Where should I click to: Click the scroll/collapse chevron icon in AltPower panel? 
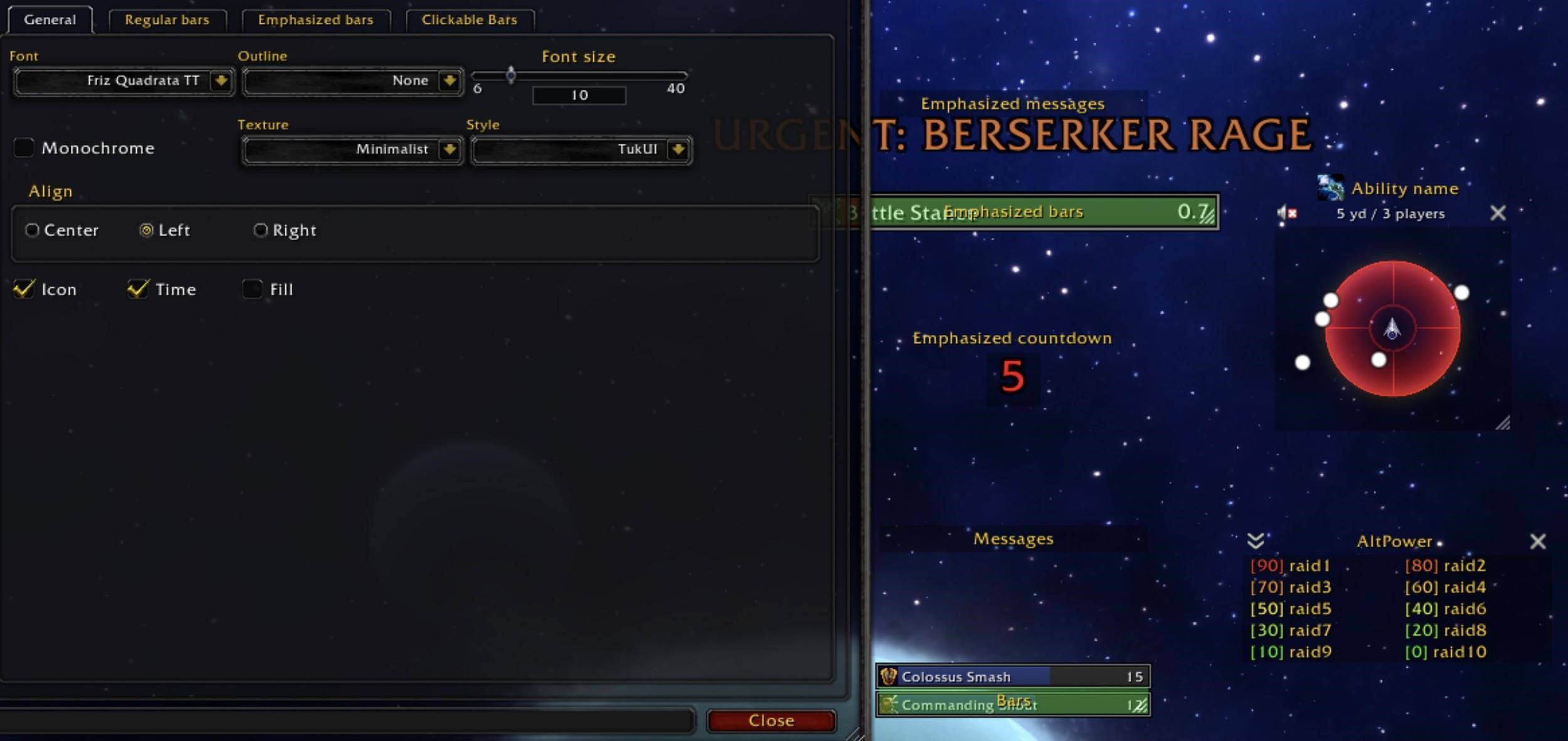pos(1256,541)
